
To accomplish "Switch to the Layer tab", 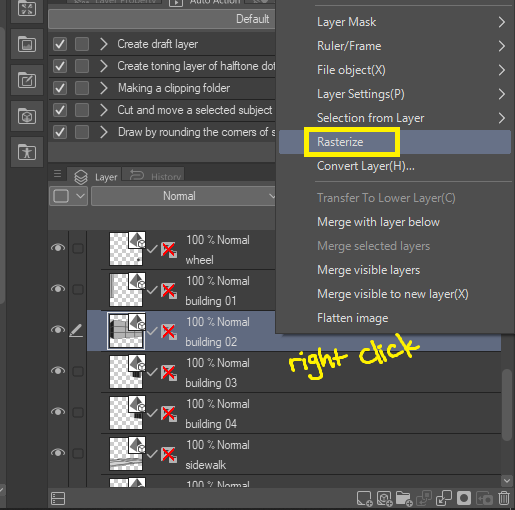I will click(95, 176).
